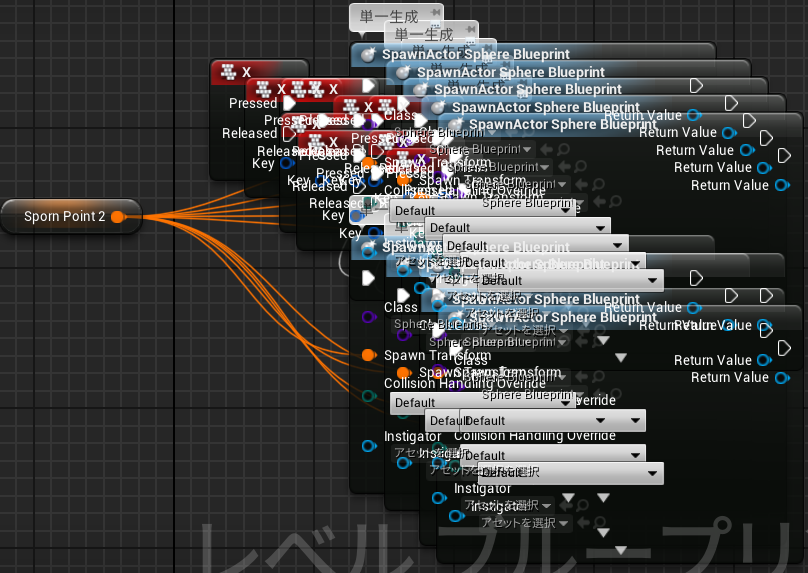This screenshot has height=573, width=808.
Task: Click the orange Spawn Transform pin on the rear lower node
Action: tap(368, 355)
